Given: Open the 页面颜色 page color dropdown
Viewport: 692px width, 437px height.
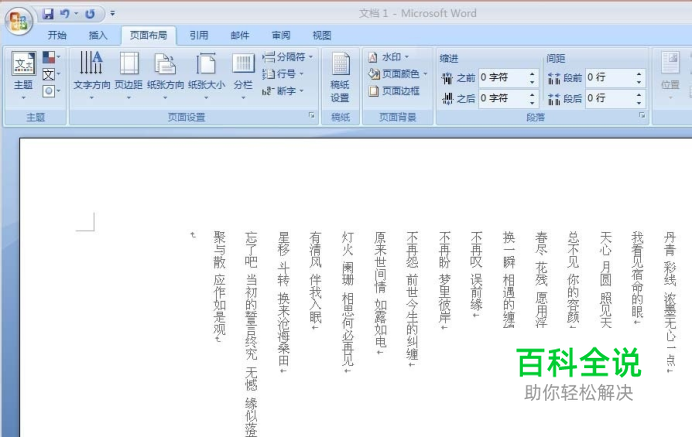Looking at the screenshot, I should click(x=398, y=74).
